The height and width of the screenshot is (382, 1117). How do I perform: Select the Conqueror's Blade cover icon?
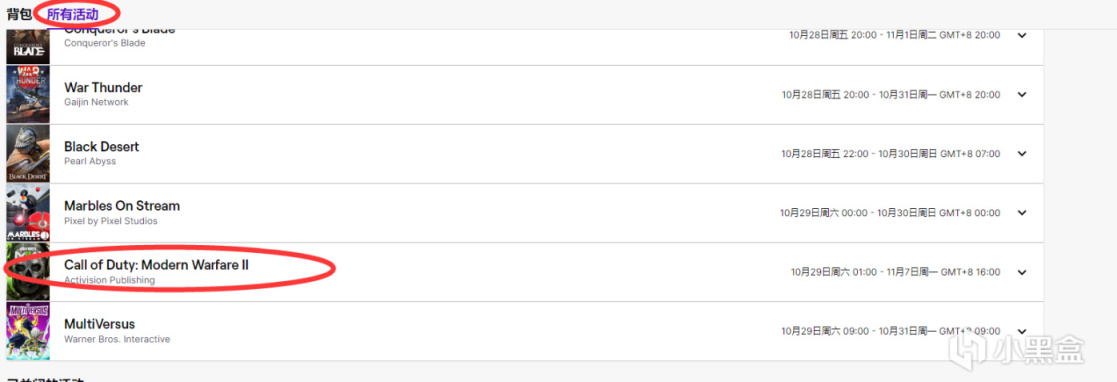[28, 46]
